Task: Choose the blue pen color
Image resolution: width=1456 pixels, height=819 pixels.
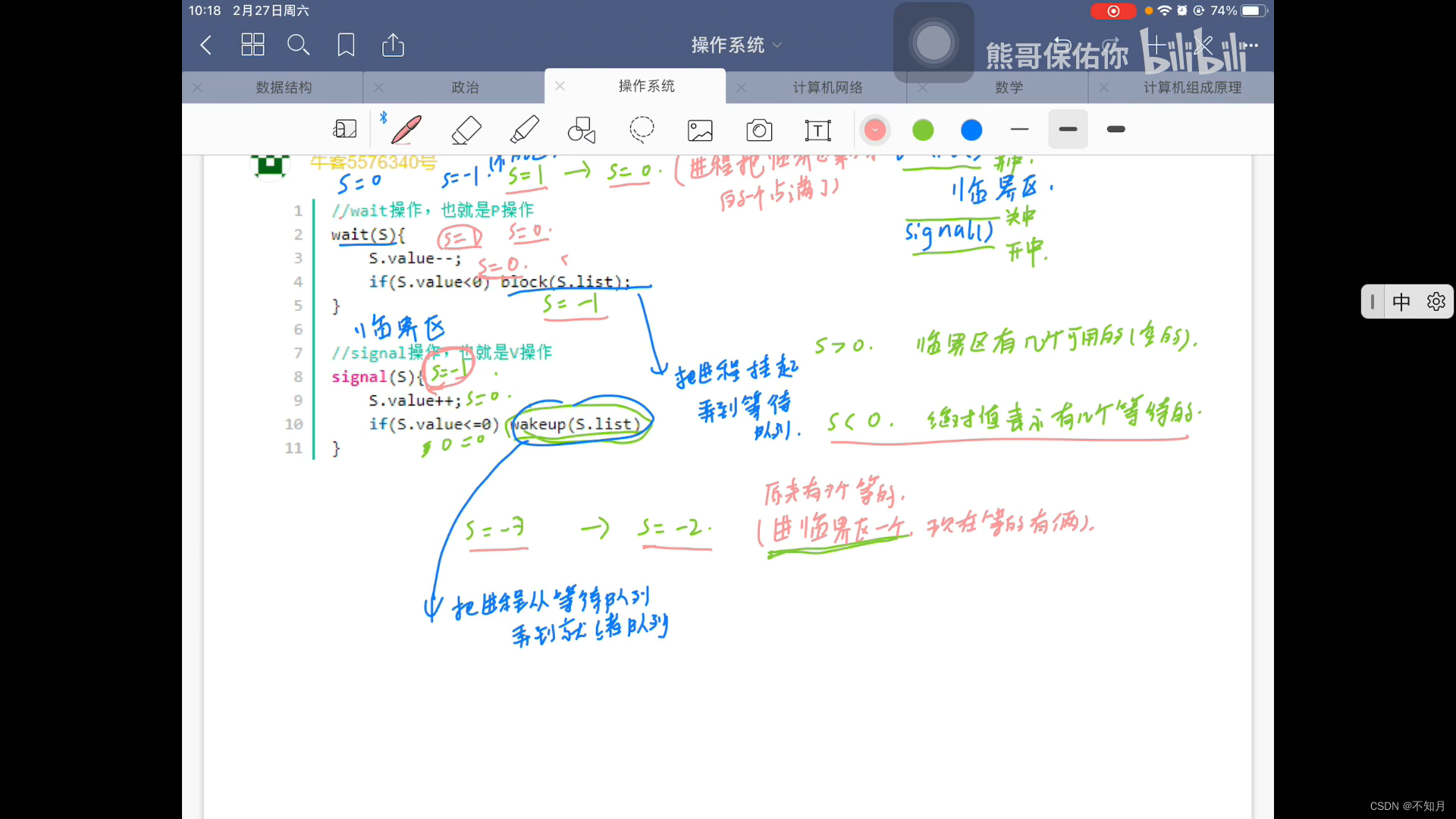Action: [x=971, y=130]
